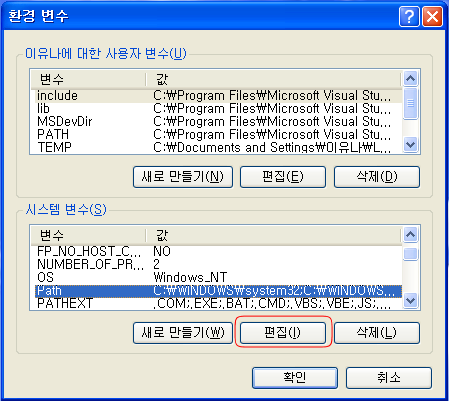
Task: Click the 삭제(L) system variable button
Action: (x=377, y=333)
